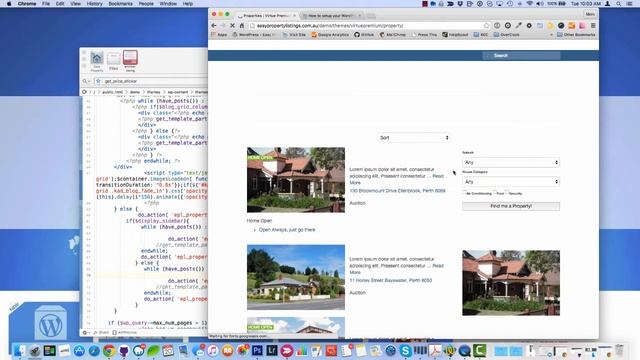This screenshot has width=640, height=360.
Task: Open Skype from the Dock
Action: tap(405, 351)
